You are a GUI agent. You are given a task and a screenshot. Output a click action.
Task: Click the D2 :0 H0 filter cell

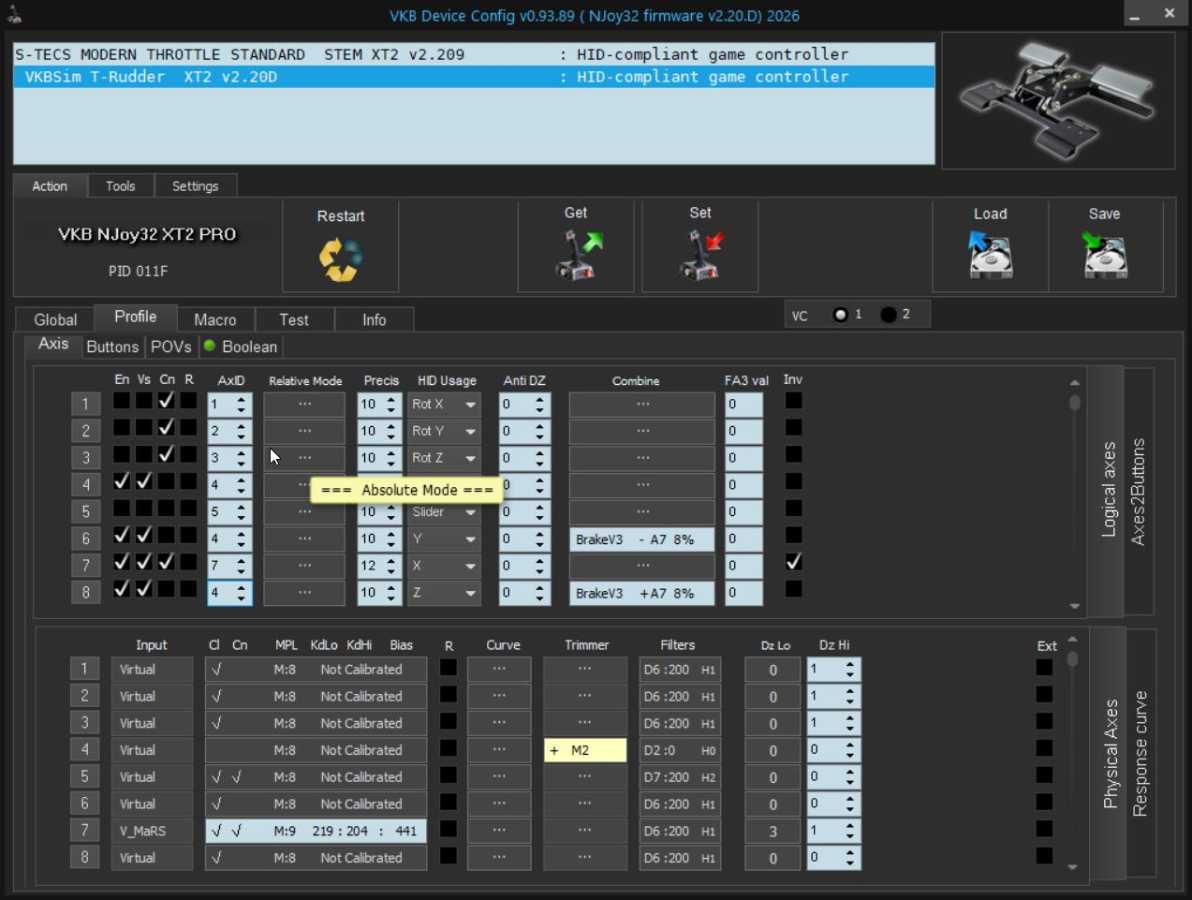680,750
